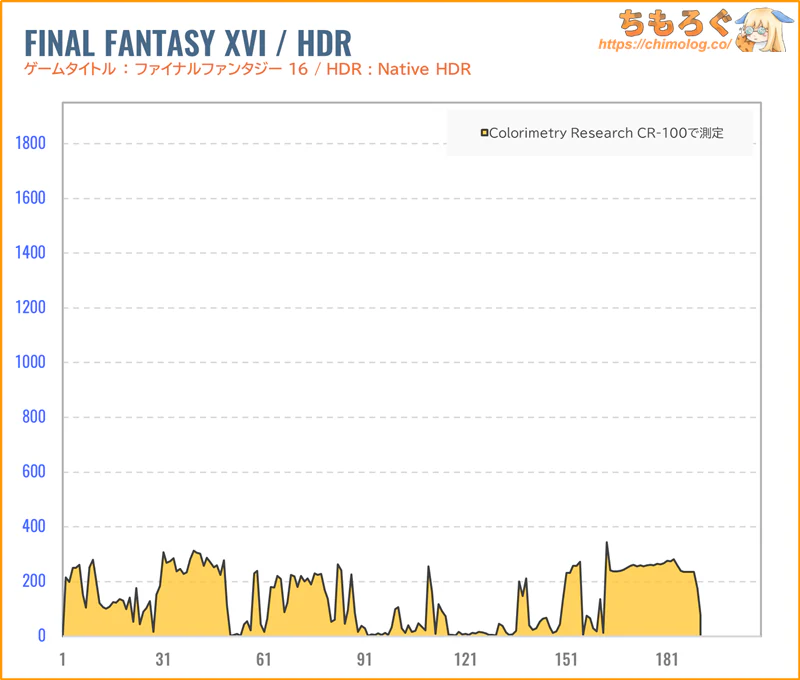Click the yellow legend color swatch
800x680 pixels.
(x=484, y=133)
